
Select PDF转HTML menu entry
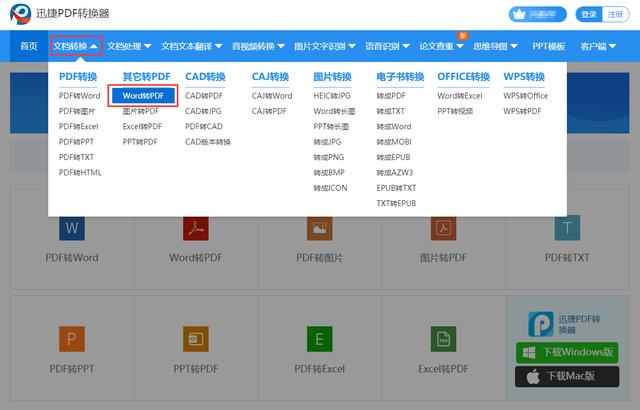click(x=80, y=173)
